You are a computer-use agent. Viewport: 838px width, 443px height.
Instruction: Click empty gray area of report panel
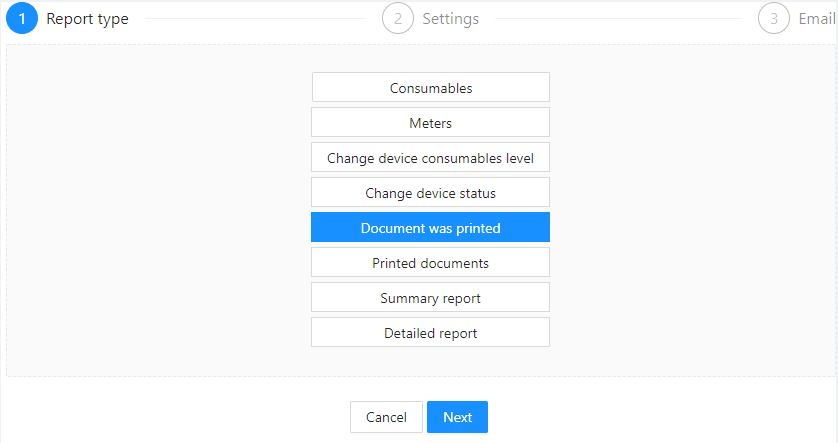[x=160, y=214]
